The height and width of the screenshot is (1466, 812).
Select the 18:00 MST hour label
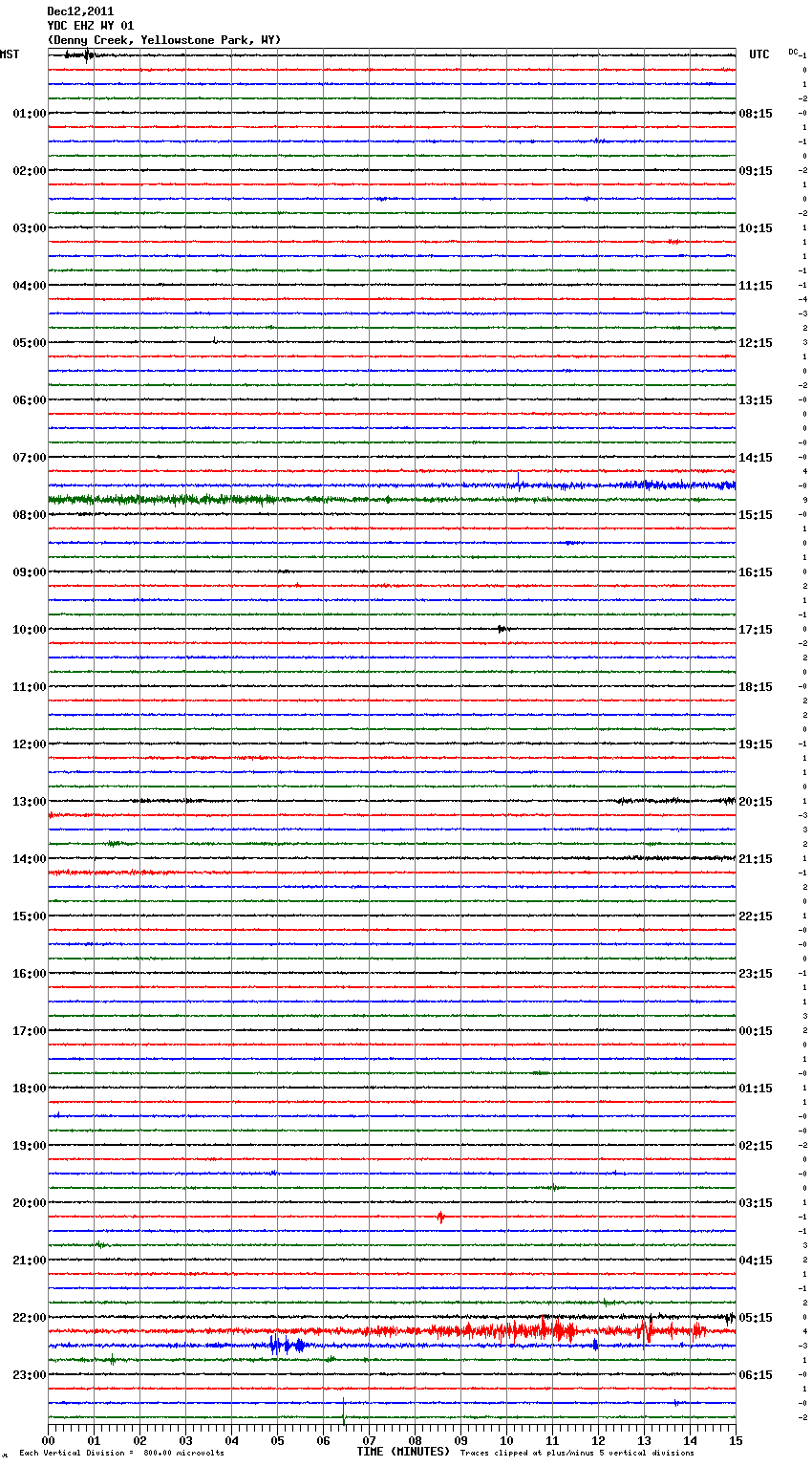click(30, 1089)
